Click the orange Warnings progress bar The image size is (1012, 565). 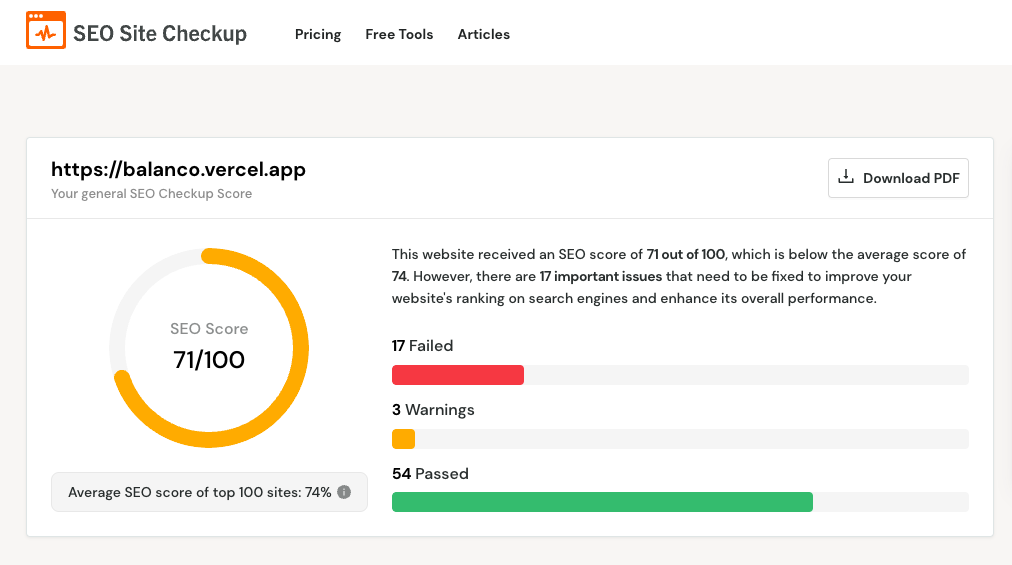(x=403, y=439)
